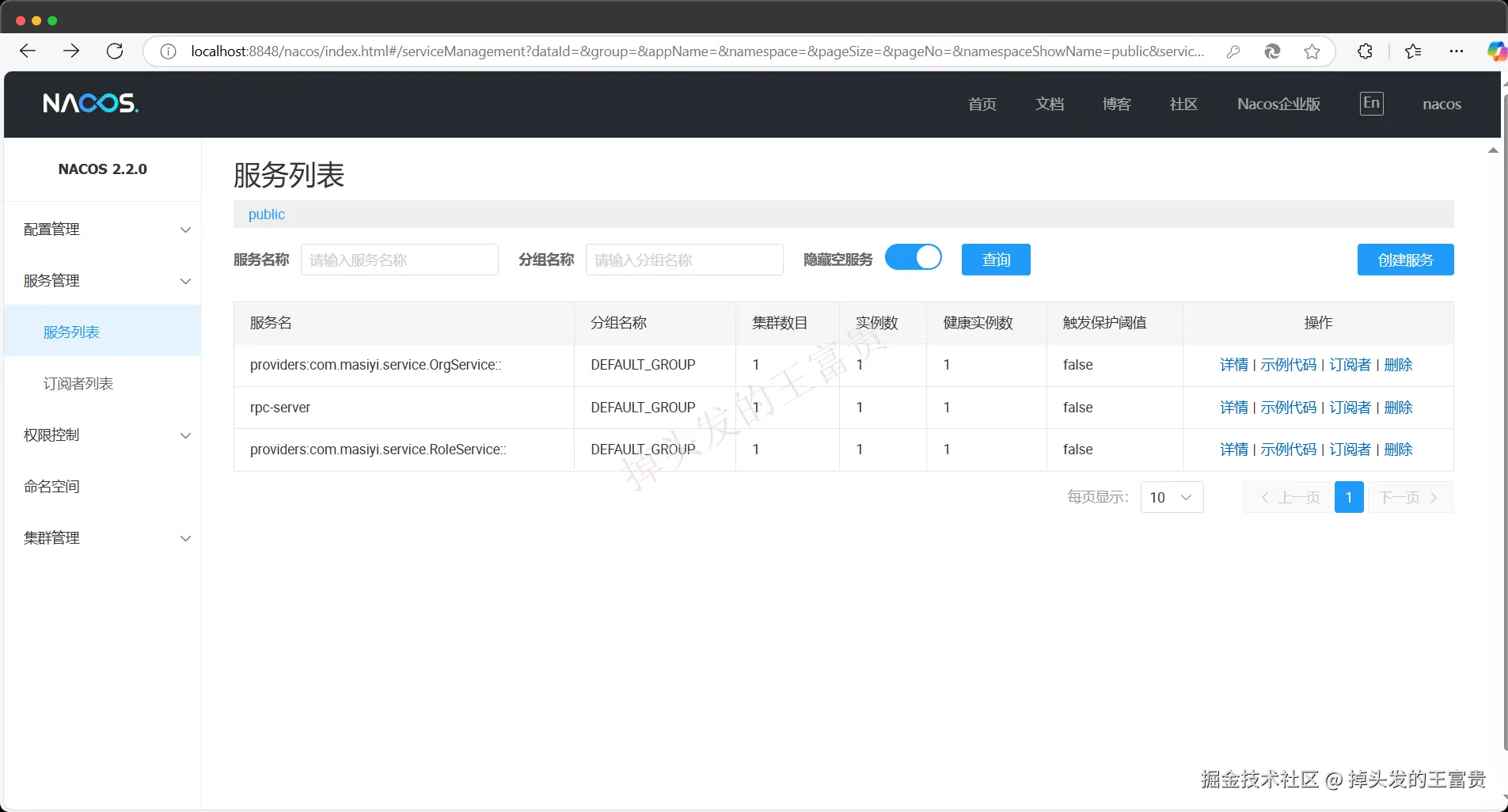
Task: Open the browser three-dot settings menu
Action: (x=1457, y=51)
